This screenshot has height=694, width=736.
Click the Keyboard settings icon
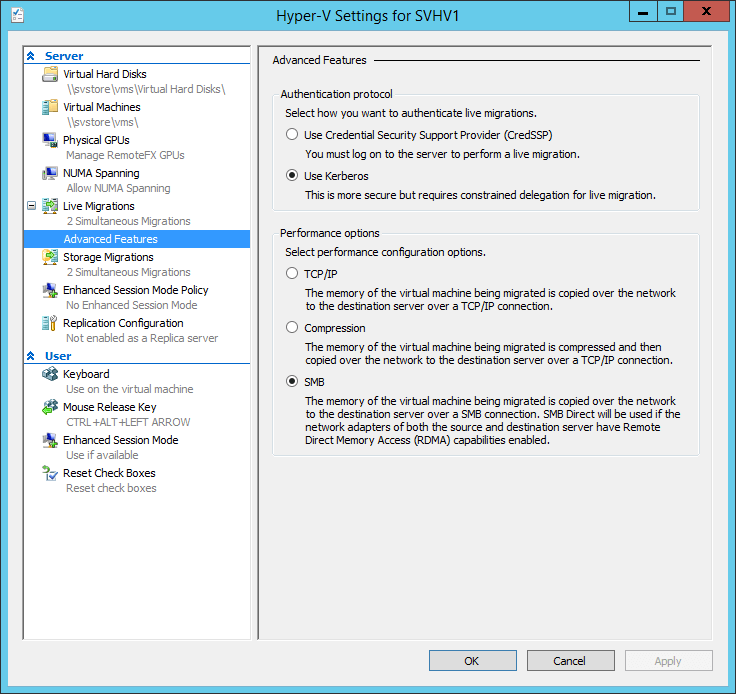click(50, 374)
